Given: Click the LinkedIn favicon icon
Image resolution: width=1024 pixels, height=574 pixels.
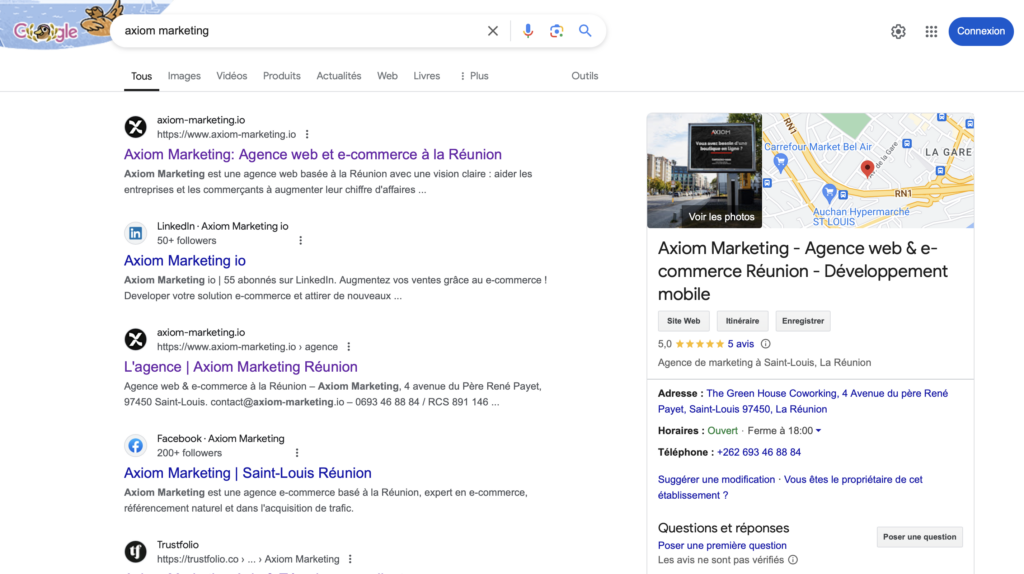Looking at the screenshot, I should (x=135, y=233).
